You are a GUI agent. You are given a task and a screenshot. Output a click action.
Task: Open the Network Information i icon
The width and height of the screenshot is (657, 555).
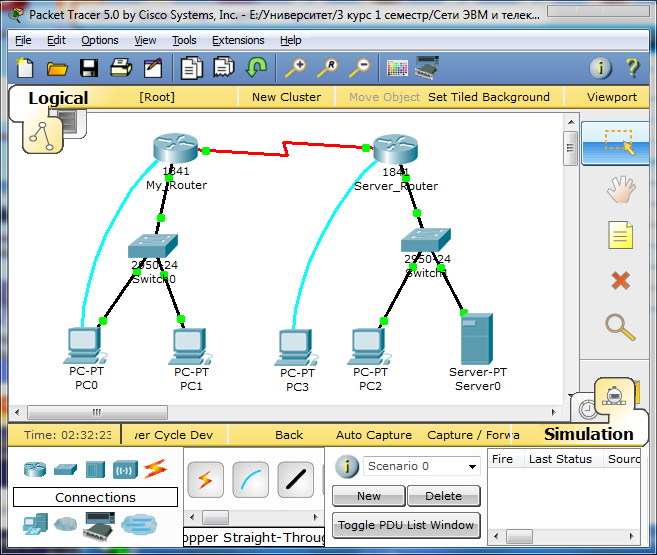[600, 68]
